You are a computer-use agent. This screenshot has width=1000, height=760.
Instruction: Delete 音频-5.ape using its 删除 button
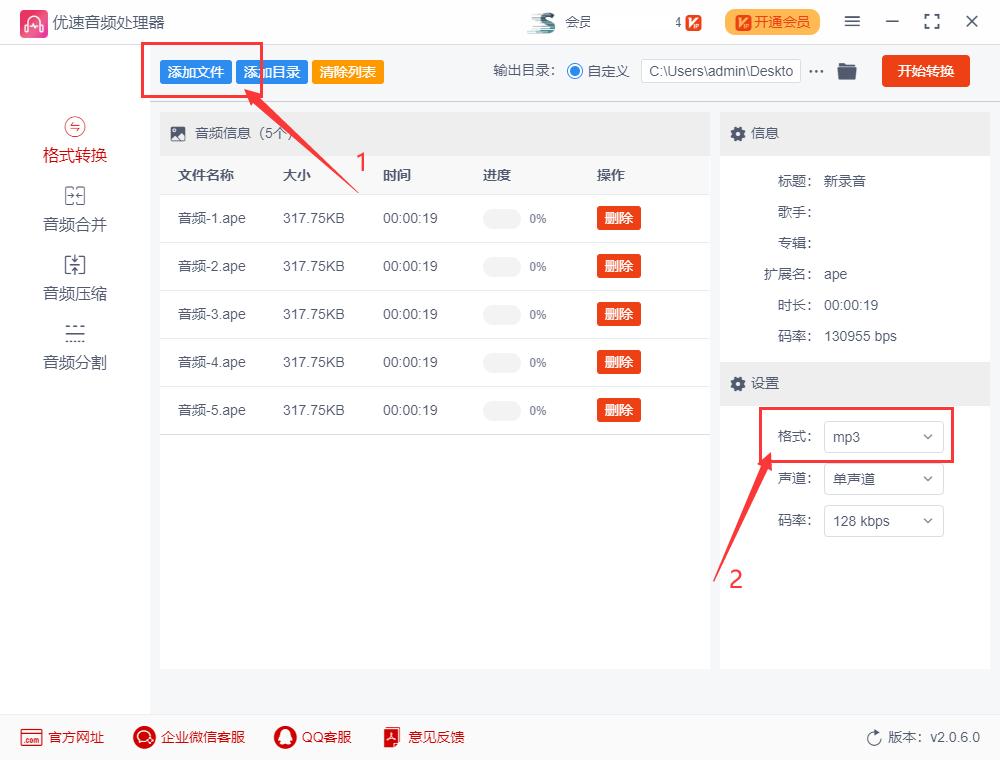(x=618, y=409)
